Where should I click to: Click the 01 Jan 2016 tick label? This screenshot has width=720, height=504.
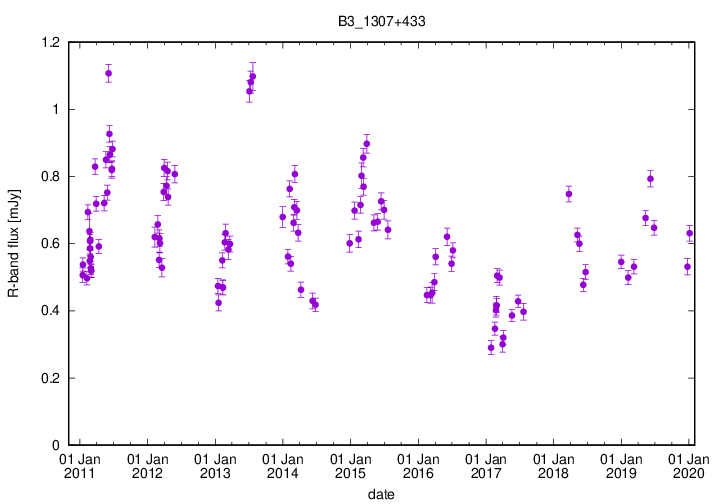pyautogui.click(x=417, y=466)
